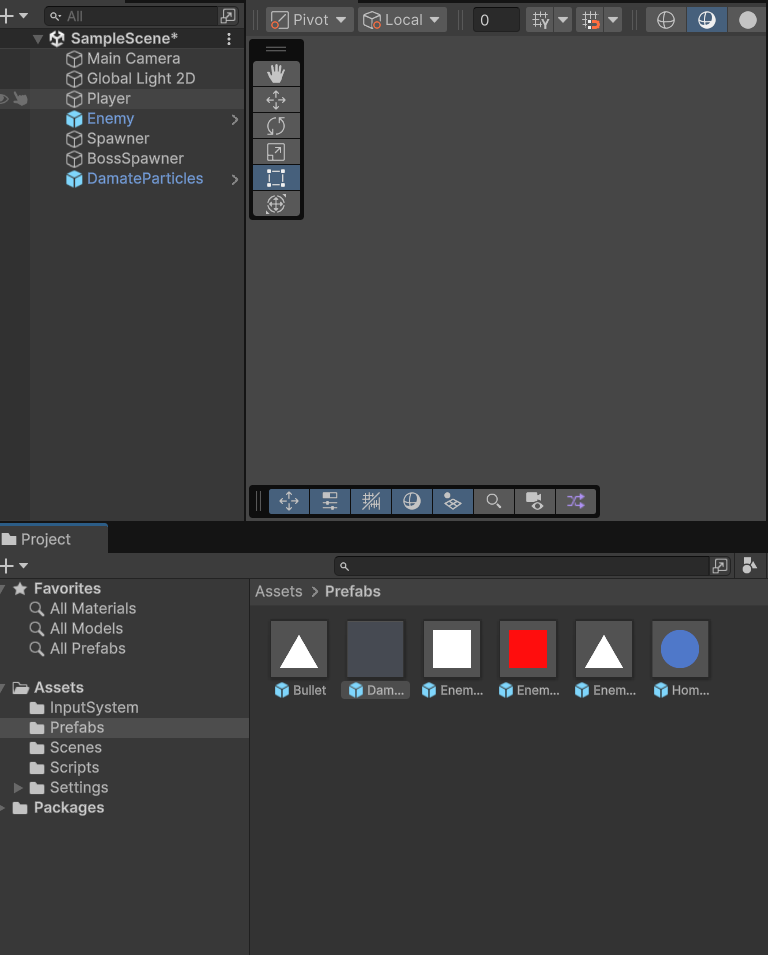Screen dimensions: 768x955
Task: Select the Scripts folder
Action: [74, 768]
